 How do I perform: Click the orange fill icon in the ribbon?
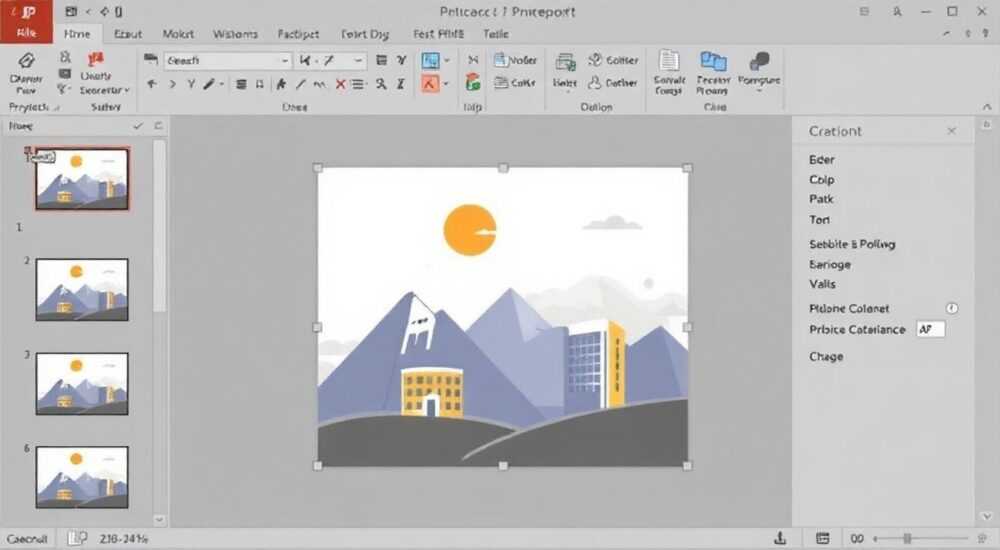pyautogui.click(x=430, y=84)
